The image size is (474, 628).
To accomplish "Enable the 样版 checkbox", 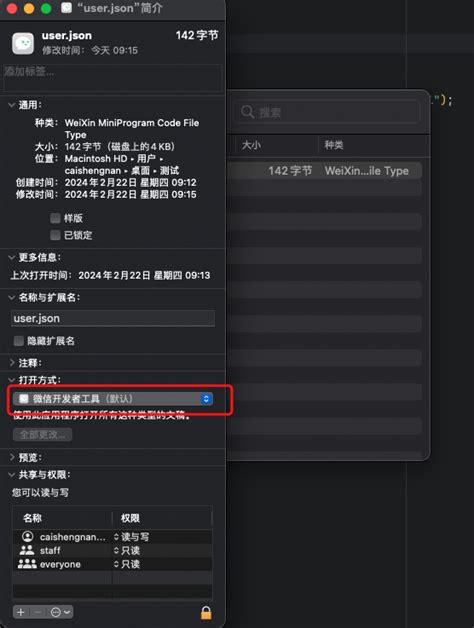I will coord(55,218).
